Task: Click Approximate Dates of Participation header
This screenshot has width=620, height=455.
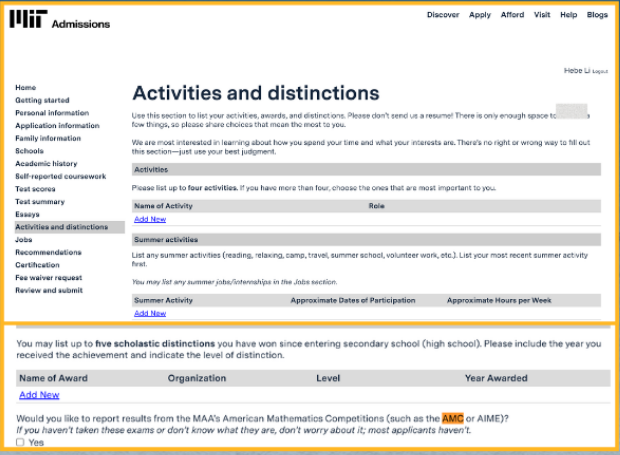Action: pos(353,300)
